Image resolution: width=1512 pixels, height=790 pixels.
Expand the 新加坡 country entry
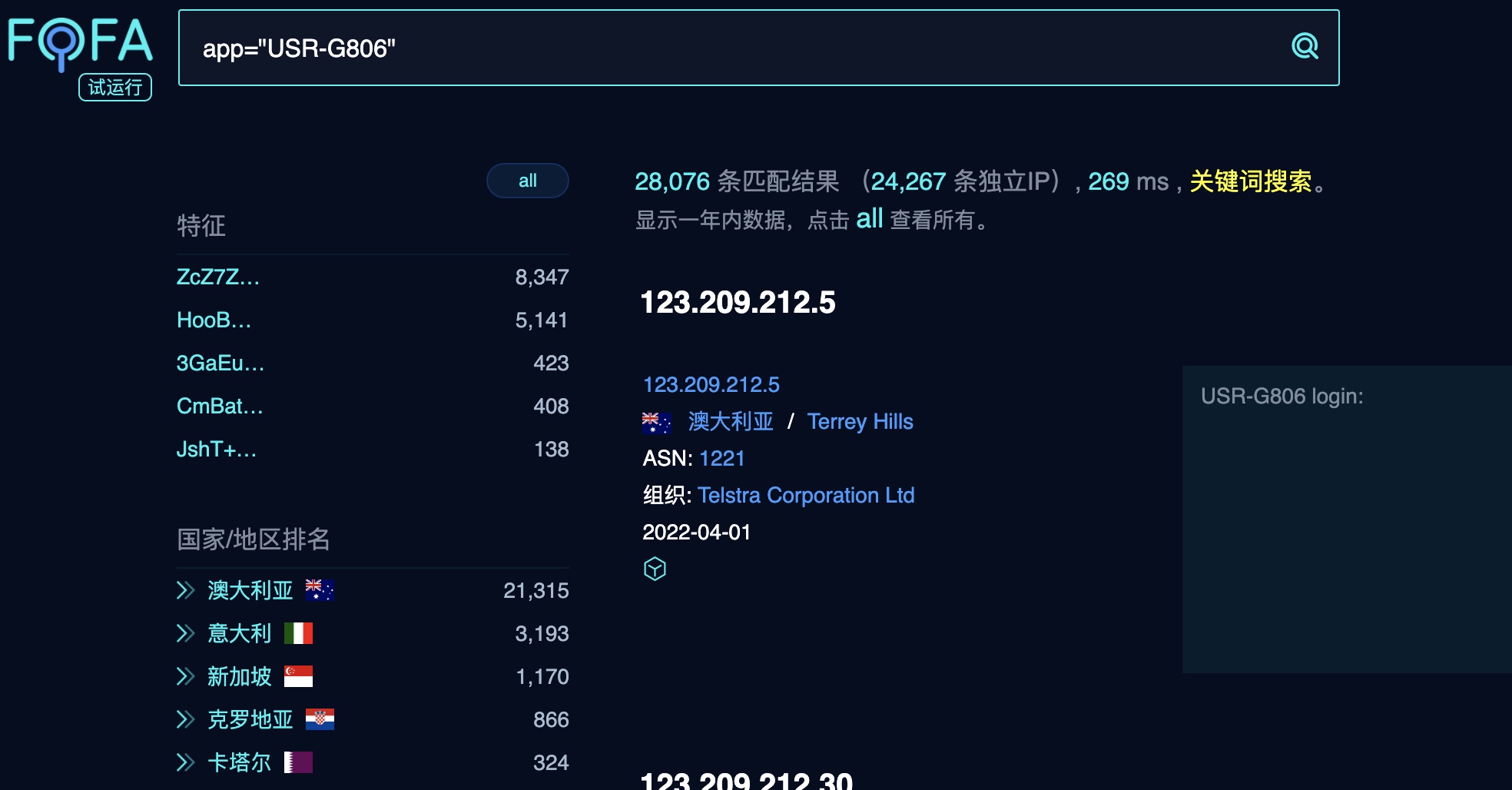(185, 676)
